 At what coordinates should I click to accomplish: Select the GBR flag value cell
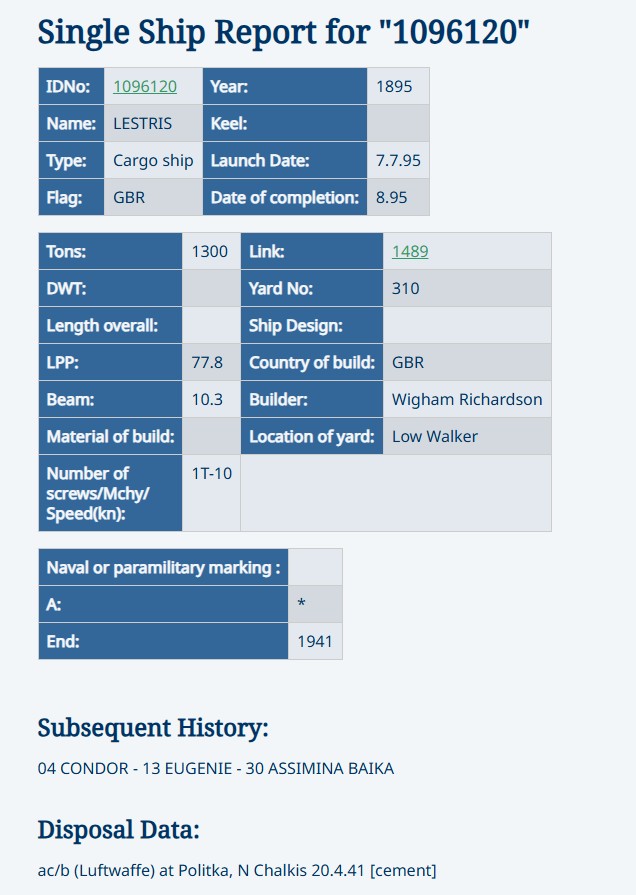(129, 198)
